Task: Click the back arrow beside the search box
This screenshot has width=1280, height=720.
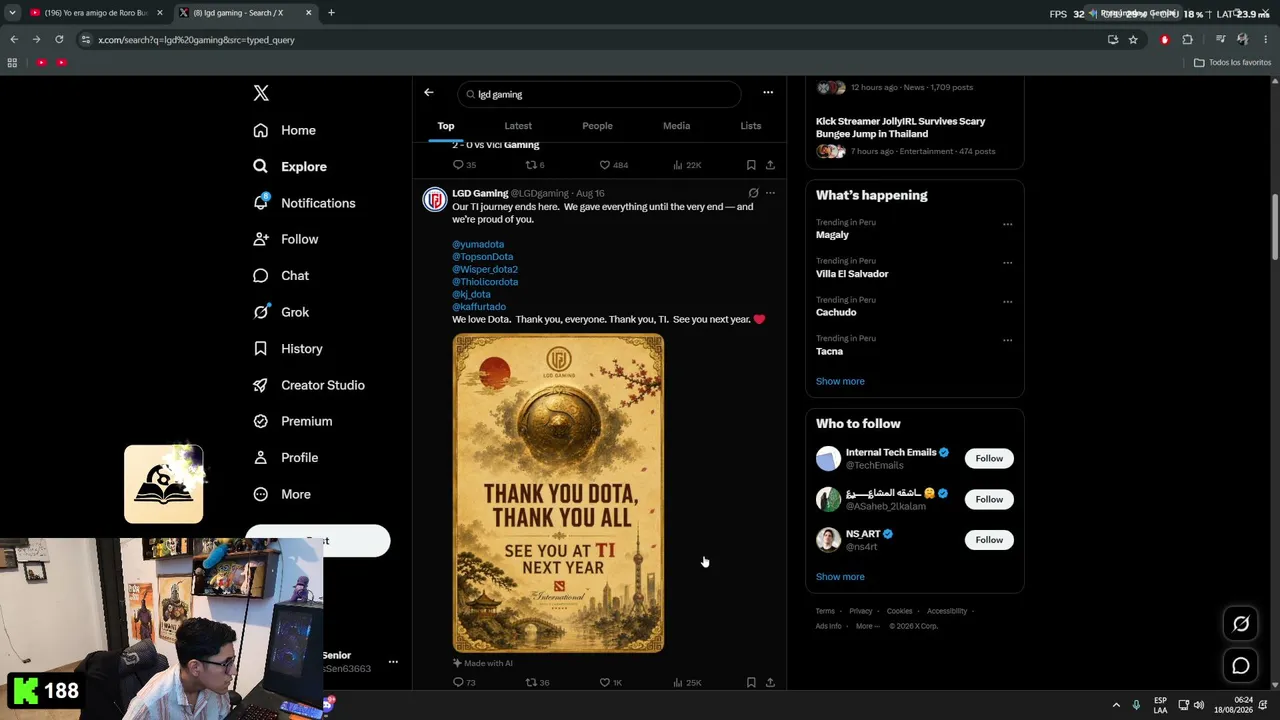Action: point(429,93)
